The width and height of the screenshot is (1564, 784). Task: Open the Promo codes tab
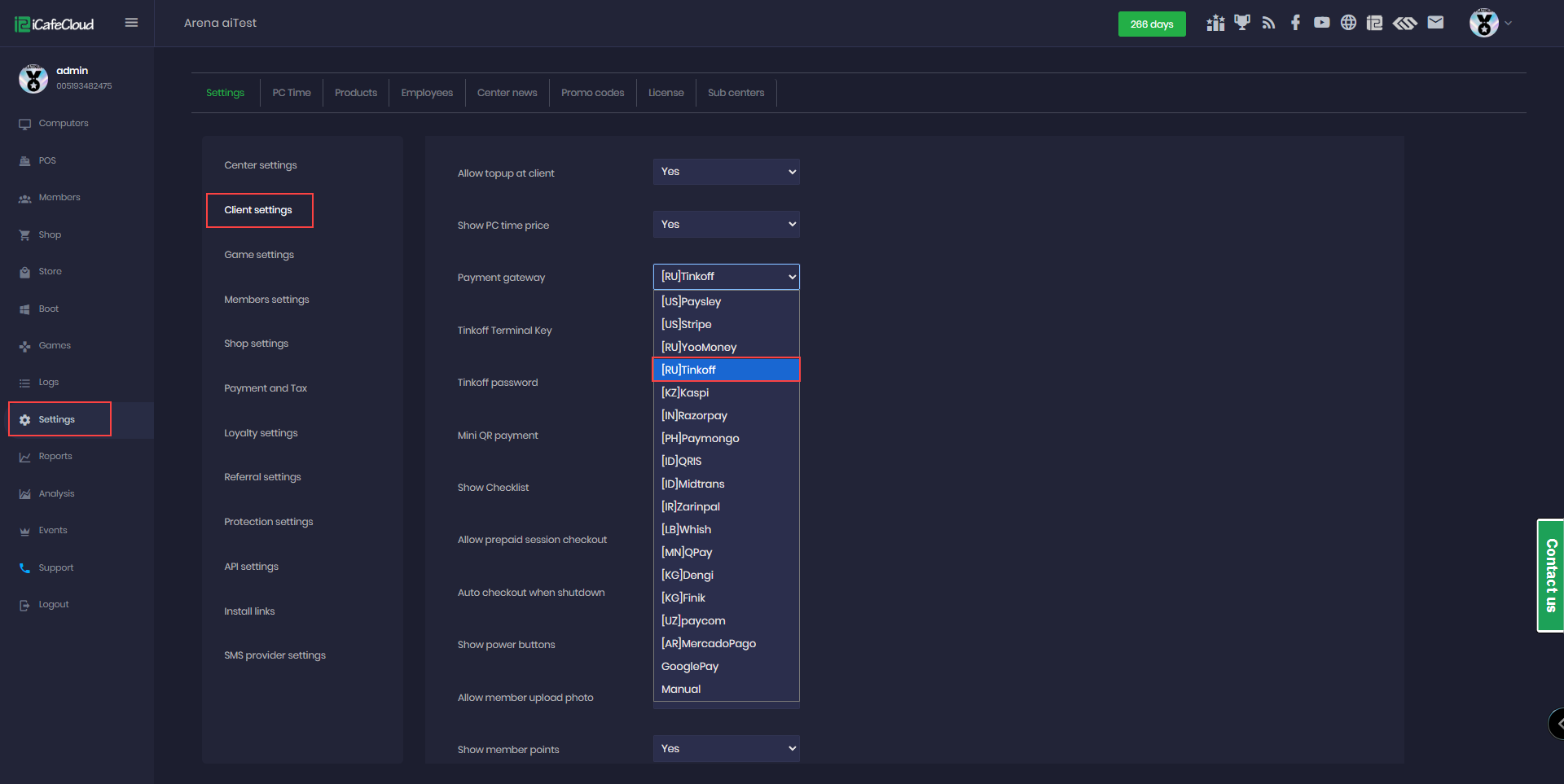592,93
